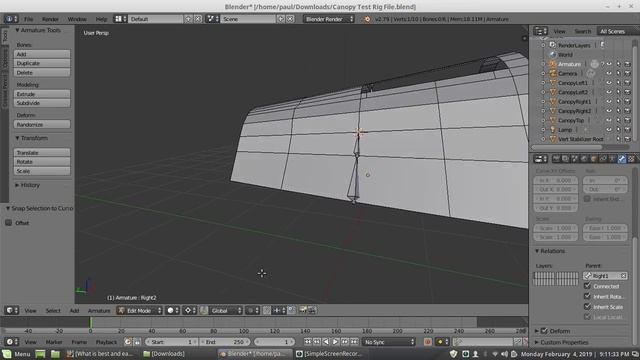Open the Edit Mode dropdown

(x=139, y=310)
